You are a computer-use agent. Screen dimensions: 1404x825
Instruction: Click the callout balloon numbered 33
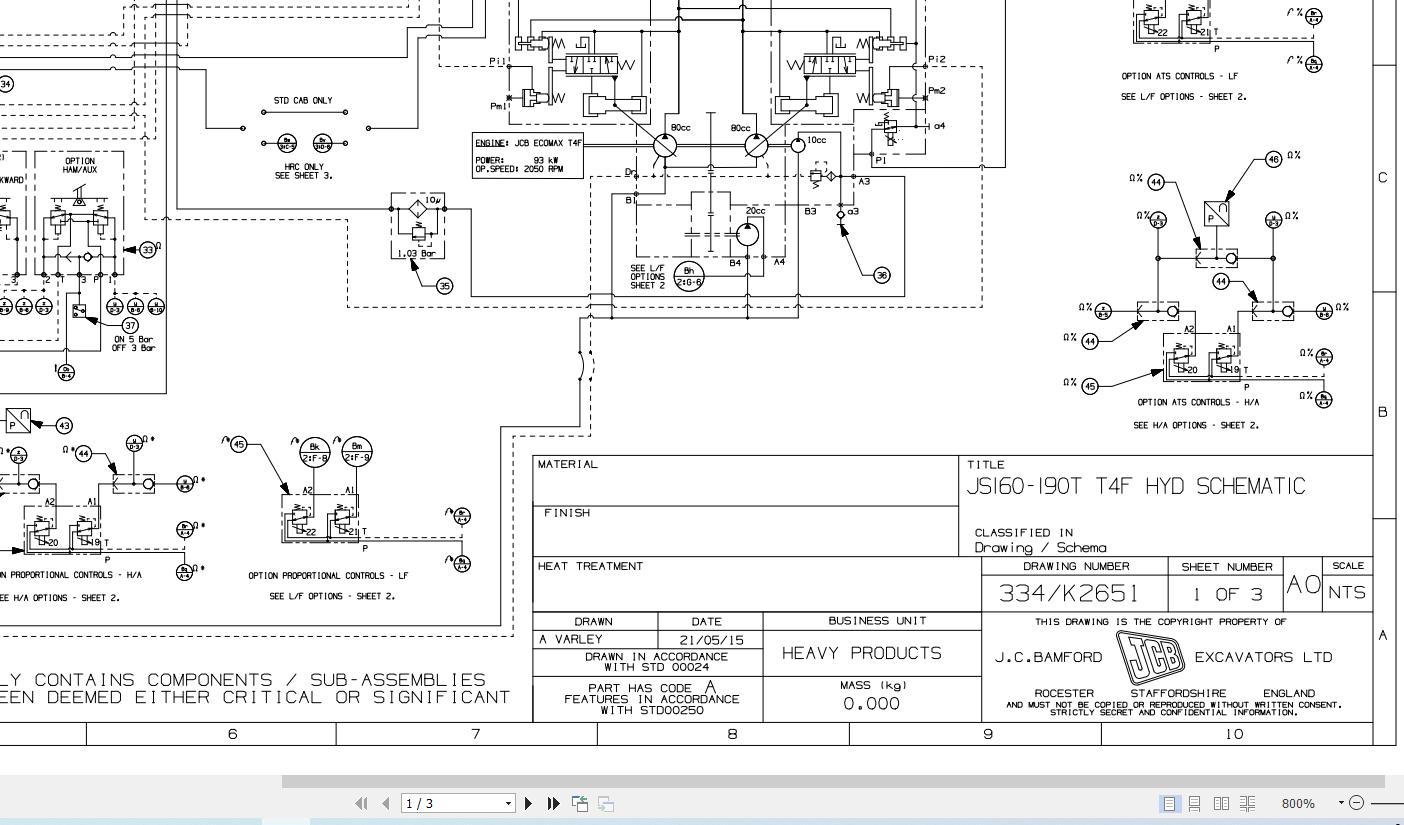click(148, 249)
